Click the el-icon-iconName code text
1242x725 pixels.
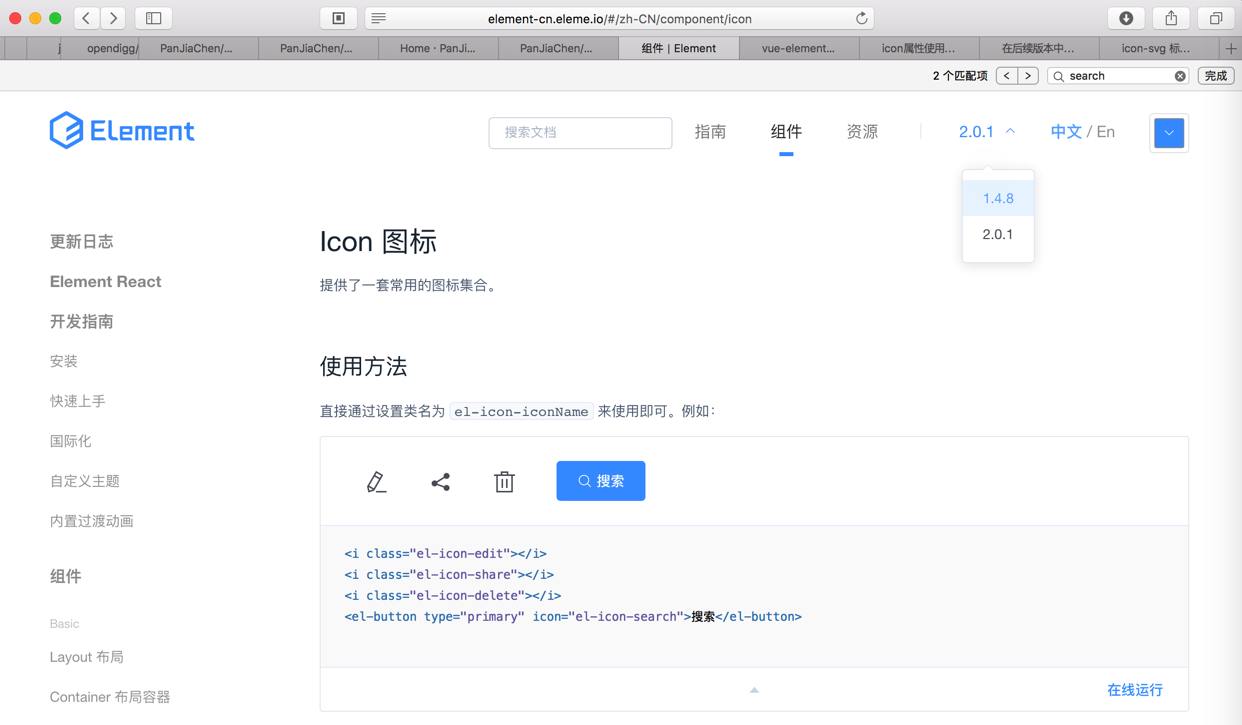coord(521,411)
